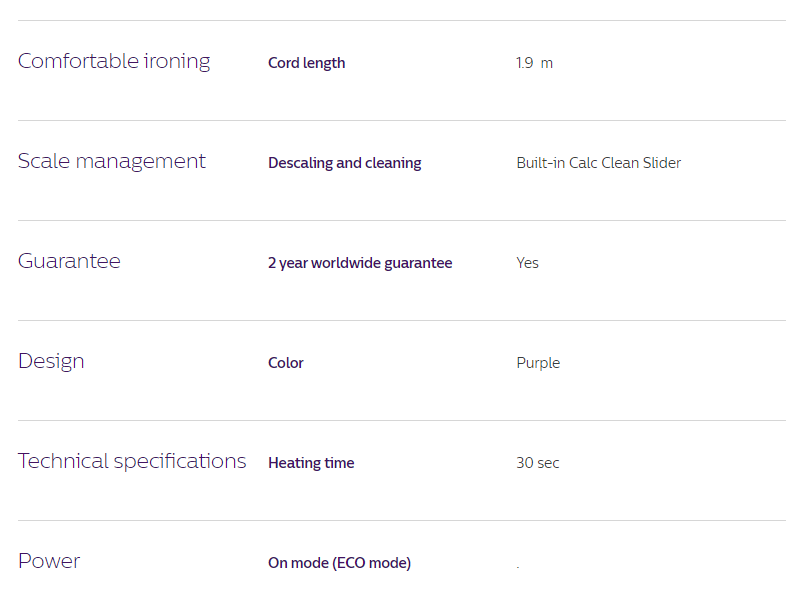Select the Color specification label
Screen dimensions: 786x599
tap(286, 363)
